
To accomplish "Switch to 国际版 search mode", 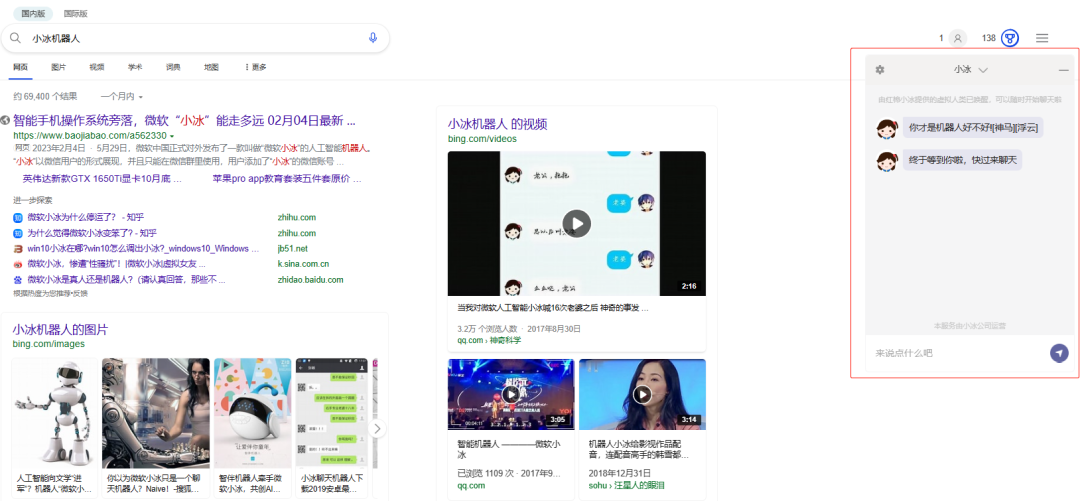I will tap(75, 13).
